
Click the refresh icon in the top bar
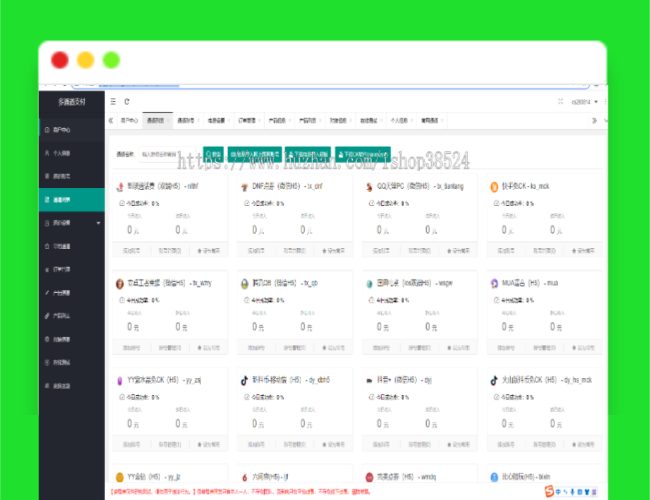[126, 101]
